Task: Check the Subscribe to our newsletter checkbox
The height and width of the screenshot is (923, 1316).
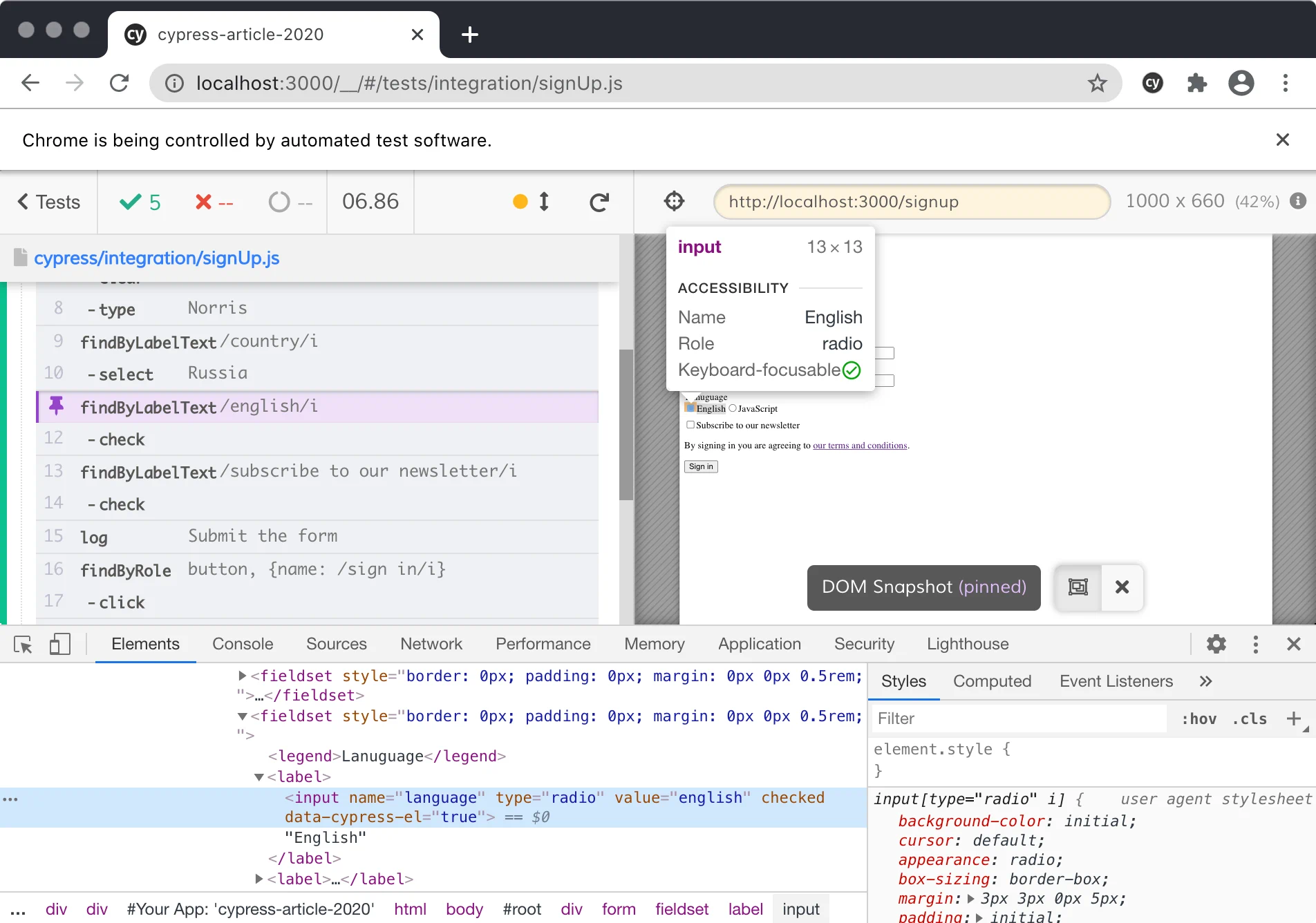Action: point(690,424)
